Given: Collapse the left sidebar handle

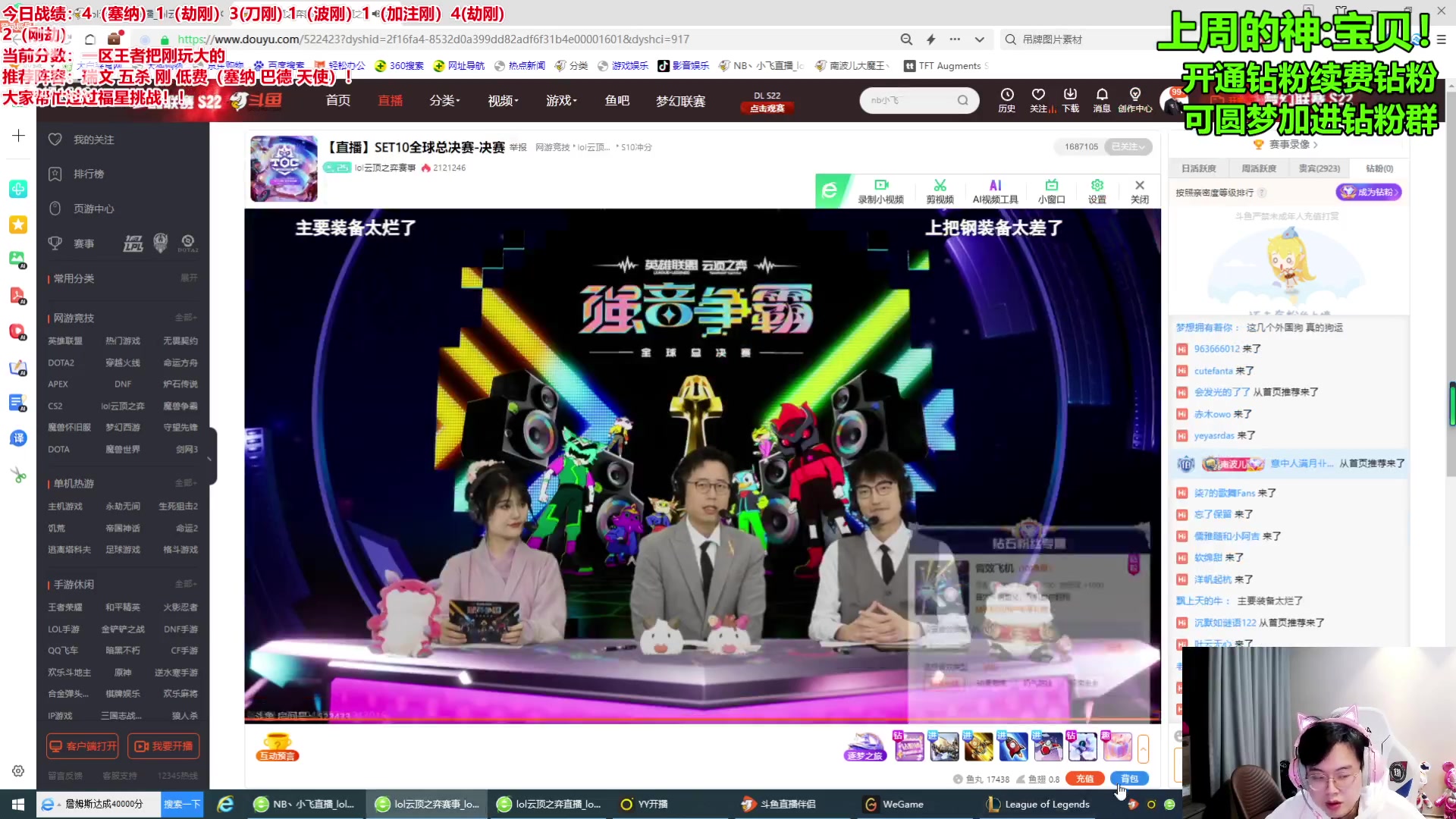Looking at the screenshot, I should (211, 457).
